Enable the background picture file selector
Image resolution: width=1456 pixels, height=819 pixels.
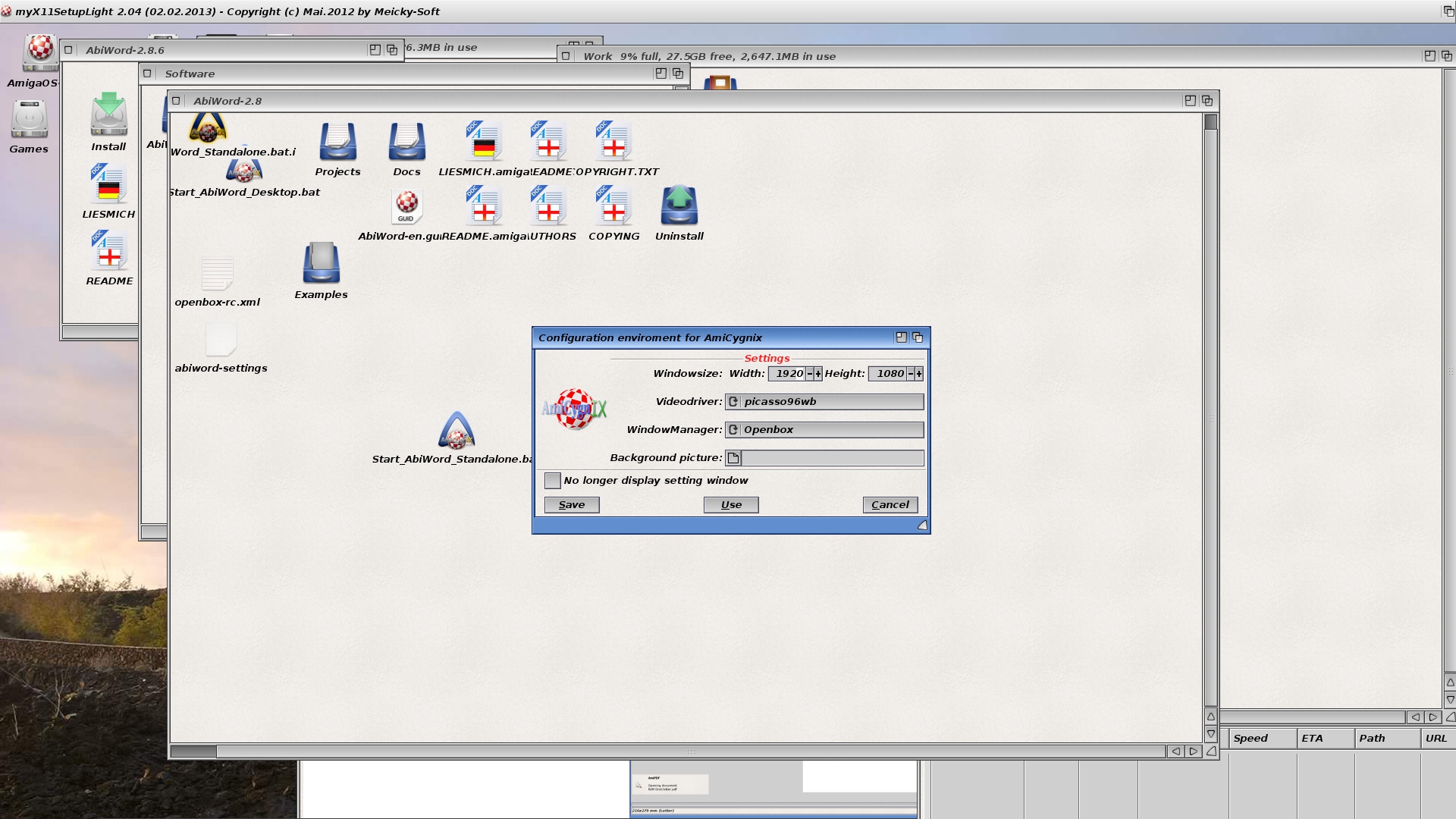click(733, 457)
